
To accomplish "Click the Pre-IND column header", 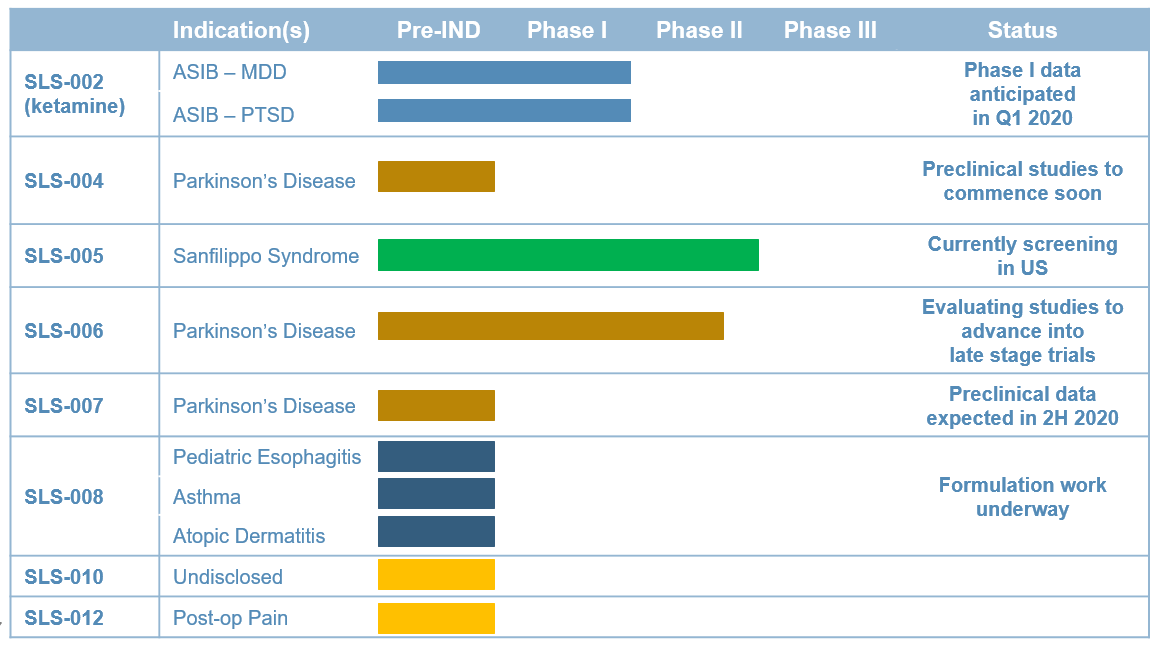I will pyautogui.click(x=439, y=30).
